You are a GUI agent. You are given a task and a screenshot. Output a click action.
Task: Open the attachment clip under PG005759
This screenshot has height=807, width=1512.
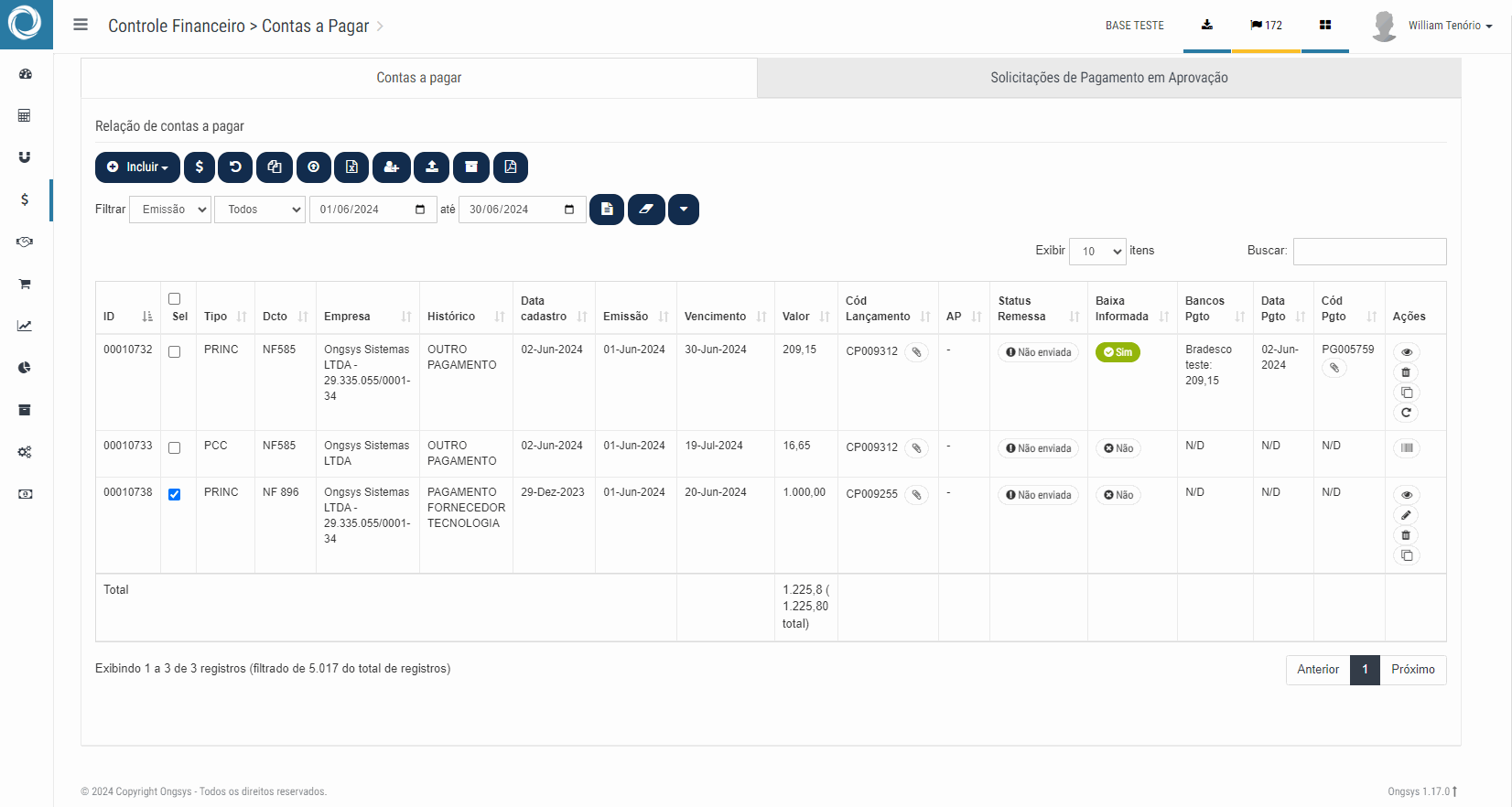1334,368
